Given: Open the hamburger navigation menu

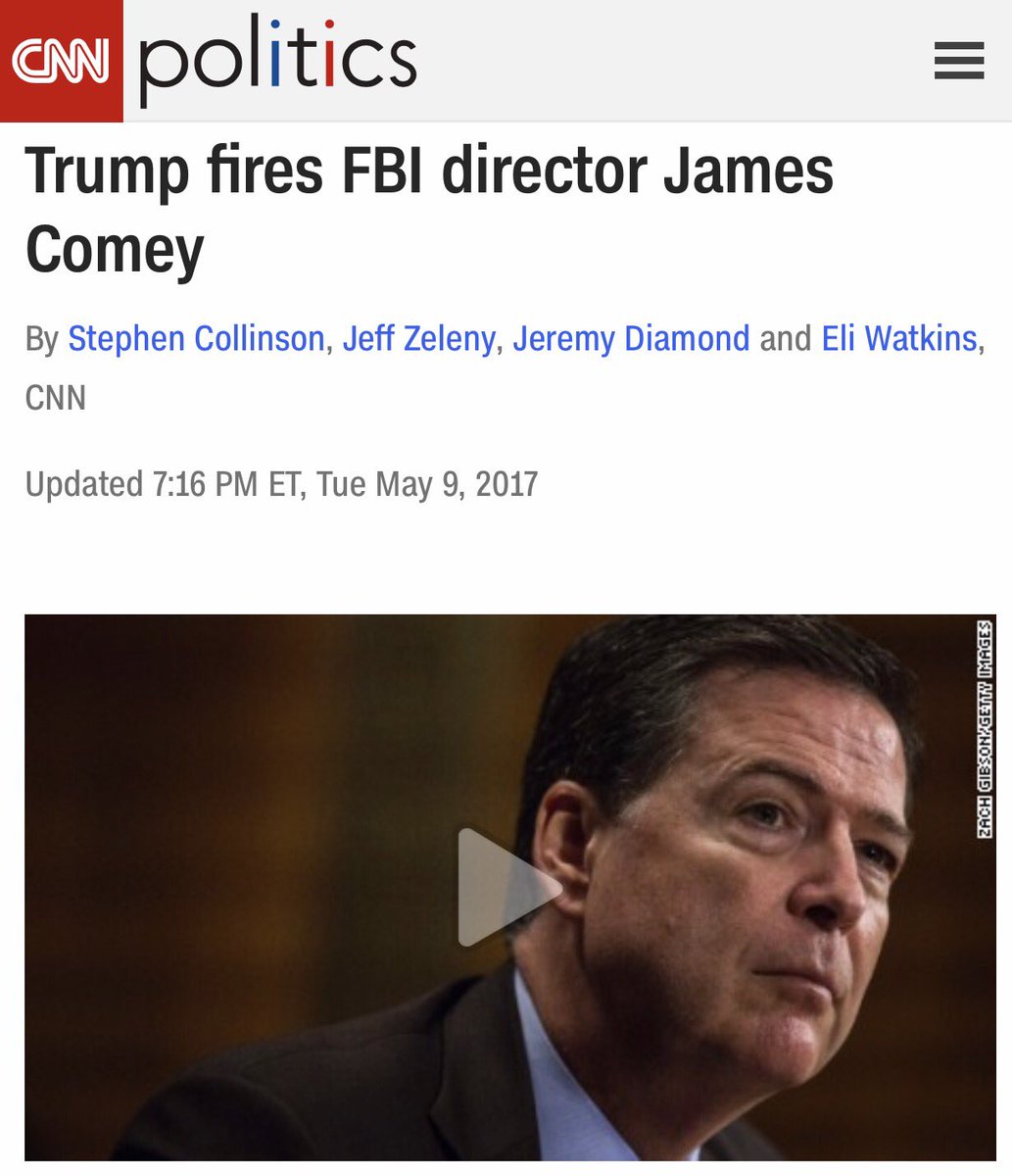Looking at the screenshot, I should click(958, 62).
